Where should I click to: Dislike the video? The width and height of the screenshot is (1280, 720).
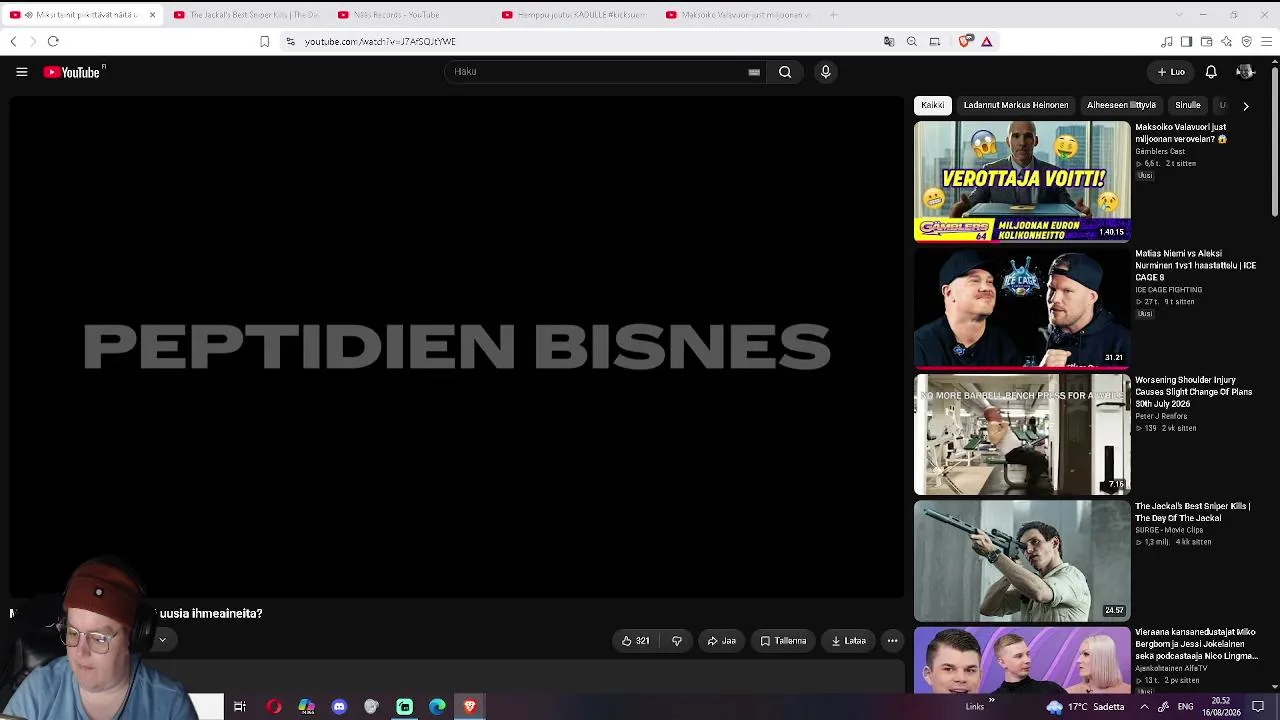coord(677,641)
